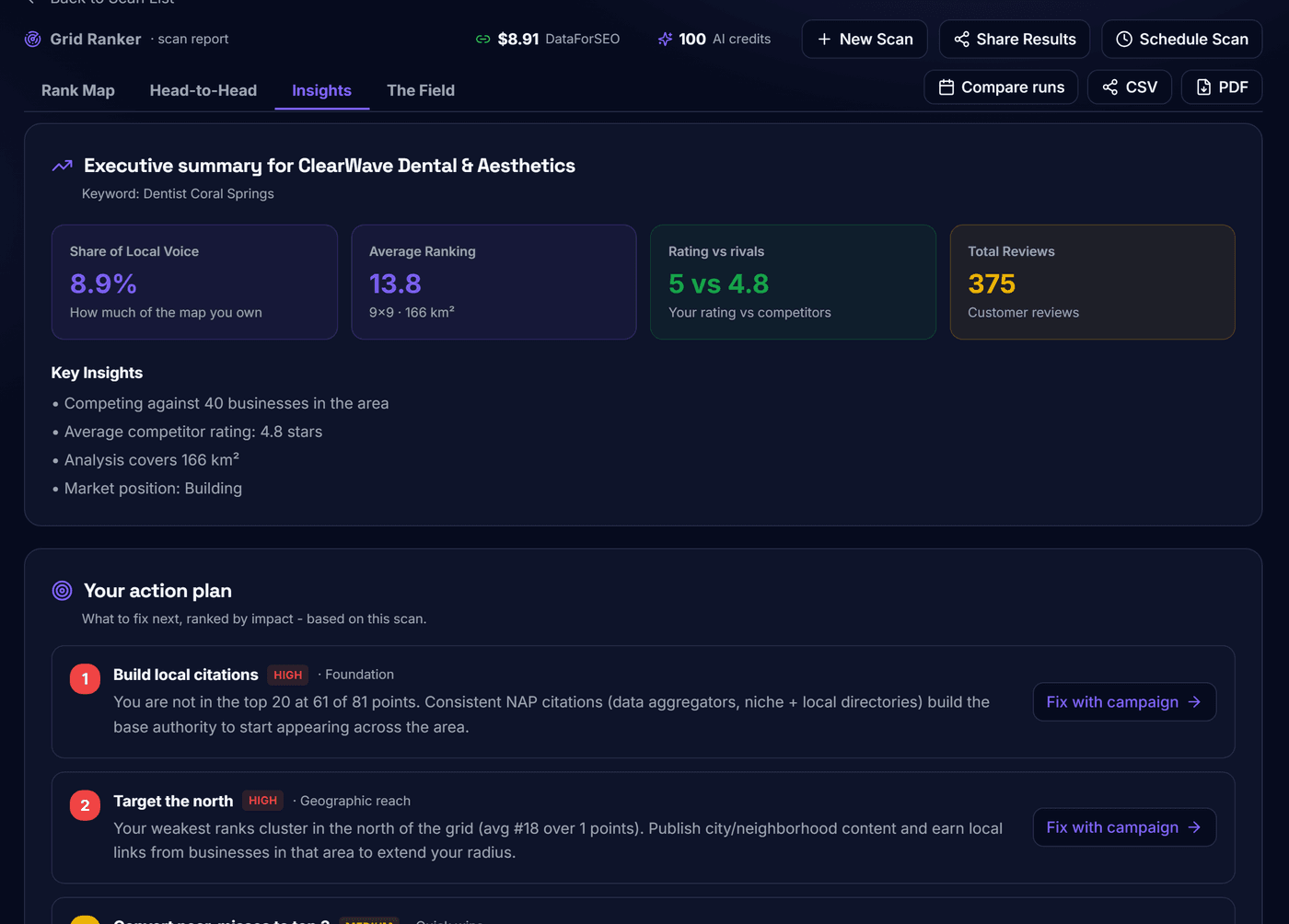Image resolution: width=1289 pixels, height=924 pixels.
Task: Click the $8.91 DataForSEO balance
Action: pyautogui.click(x=548, y=39)
